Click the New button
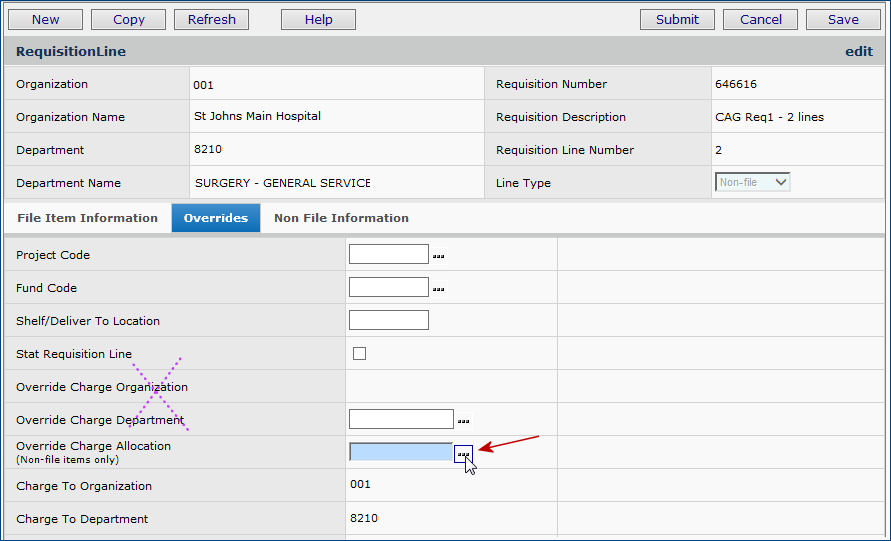Viewport: 891px width, 541px height. tap(45, 19)
